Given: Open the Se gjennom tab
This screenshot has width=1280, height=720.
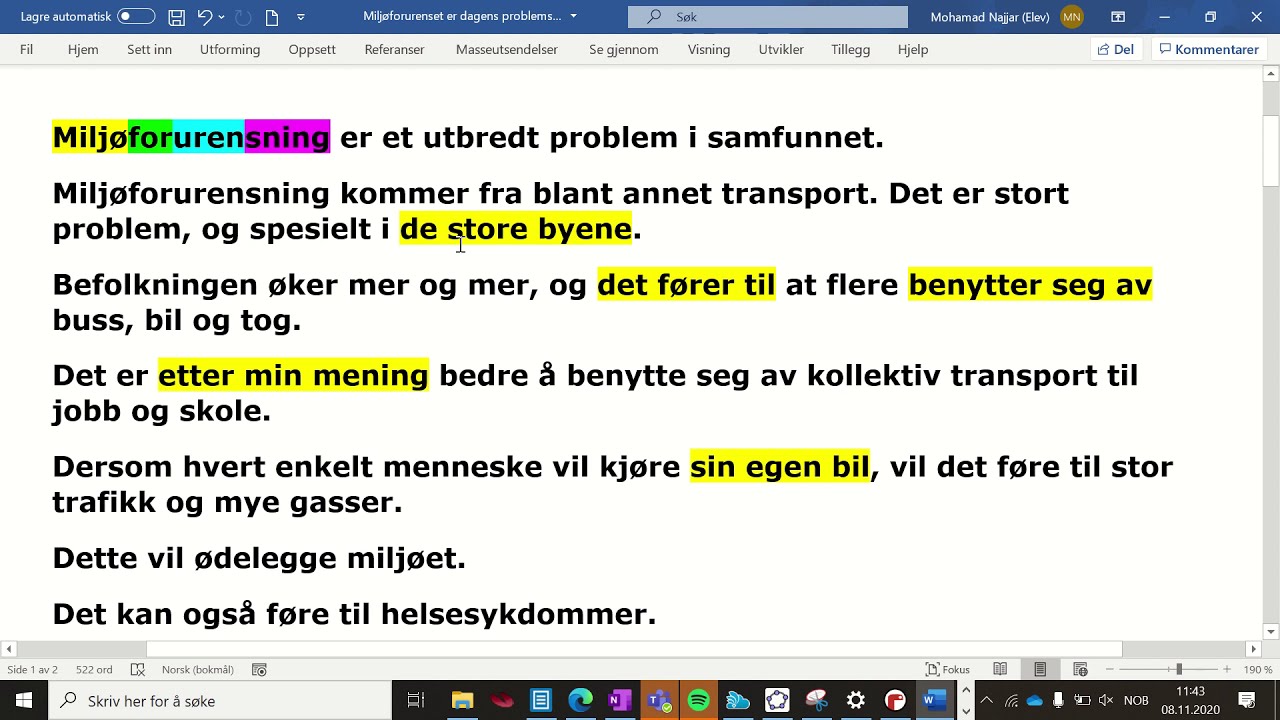Looking at the screenshot, I should pos(624,49).
